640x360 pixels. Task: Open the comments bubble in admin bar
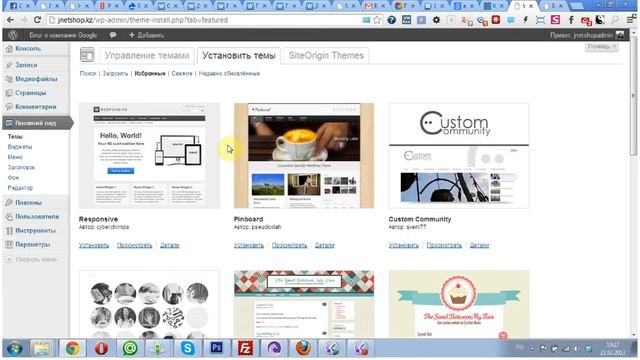113,35
